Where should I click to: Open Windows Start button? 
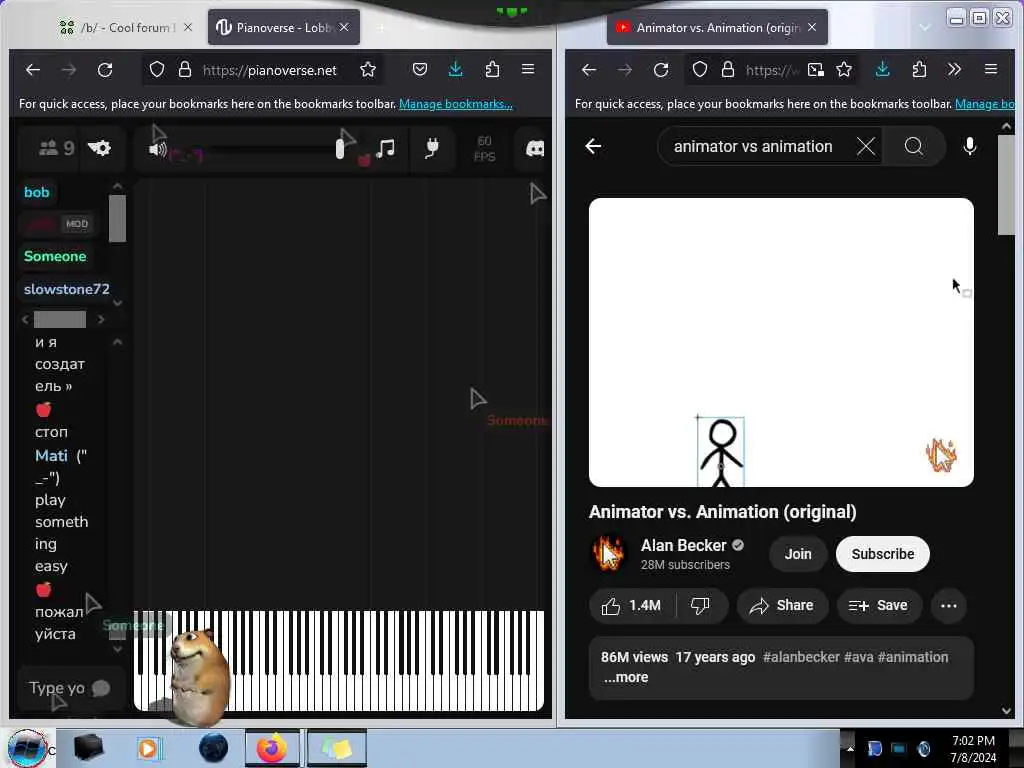(x=26, y=748)
